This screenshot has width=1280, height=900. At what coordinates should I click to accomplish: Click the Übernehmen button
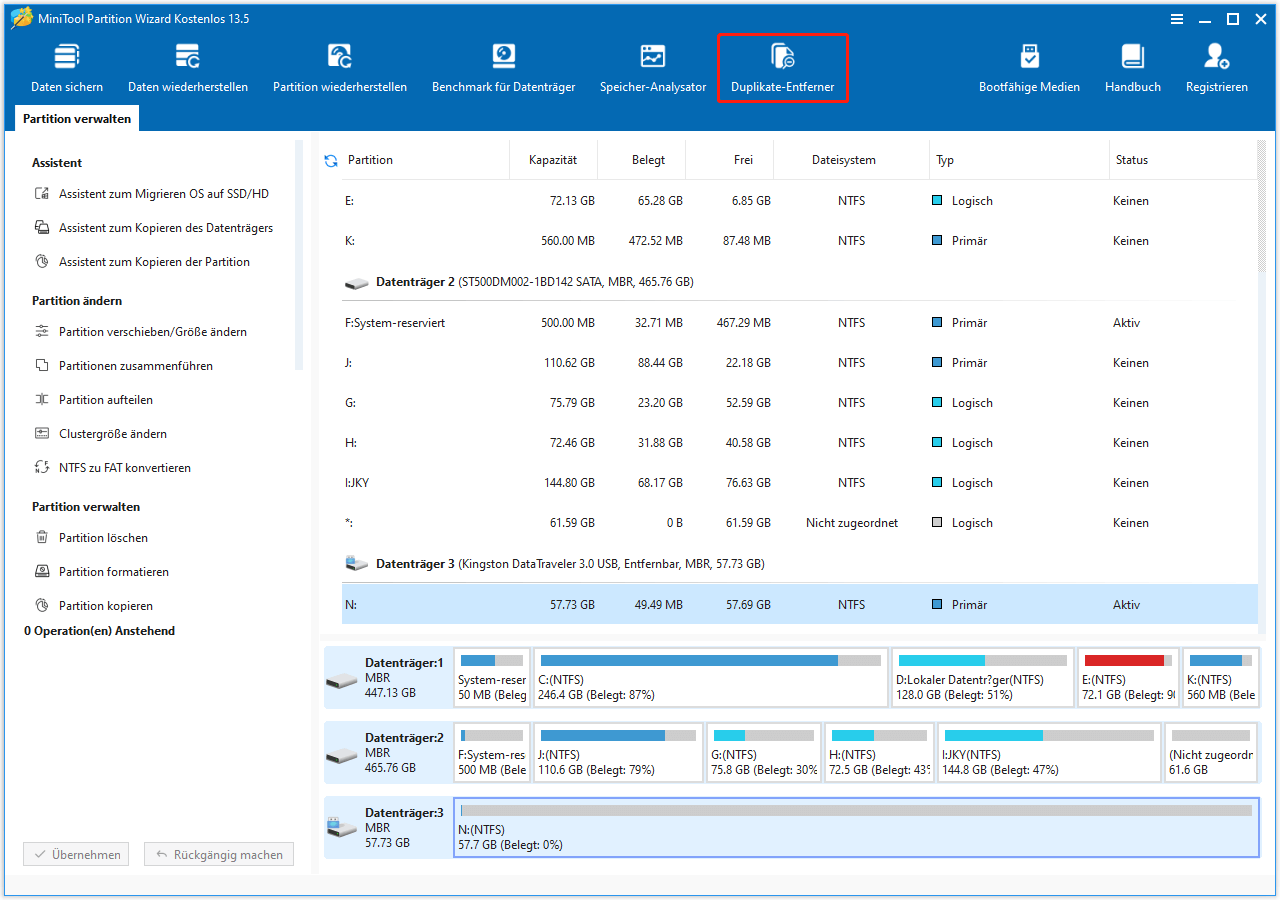pos(75,853)
